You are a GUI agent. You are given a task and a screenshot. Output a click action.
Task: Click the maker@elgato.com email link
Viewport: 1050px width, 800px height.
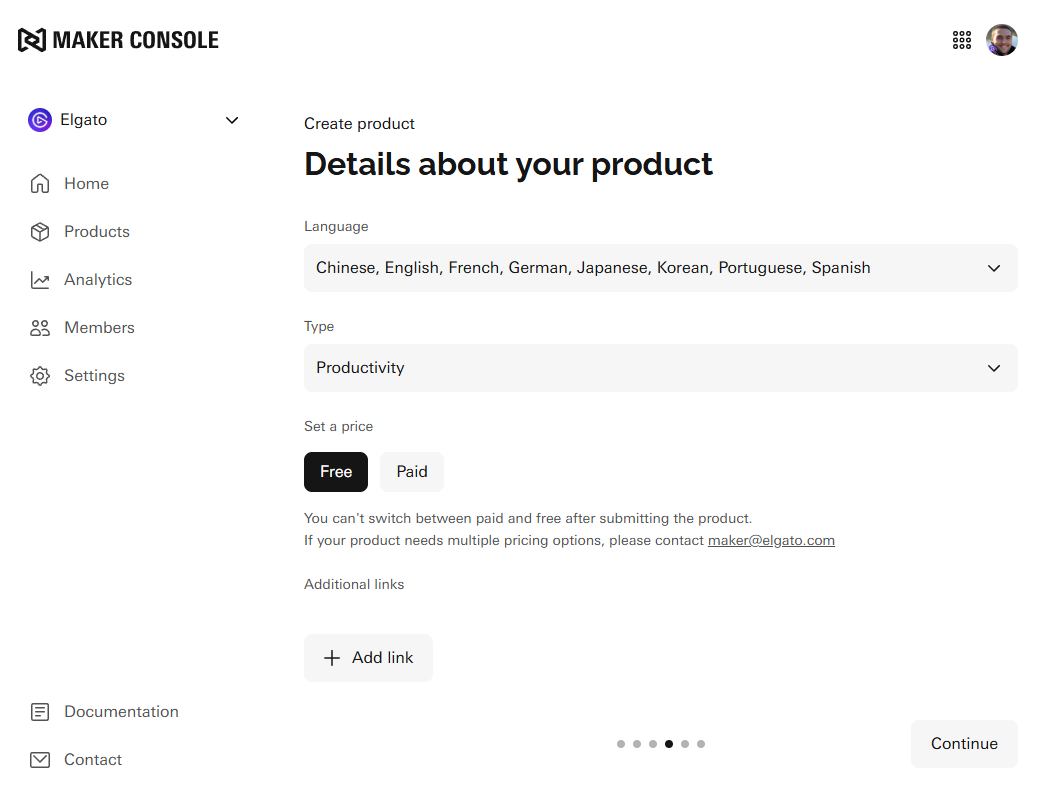(771, 540)
